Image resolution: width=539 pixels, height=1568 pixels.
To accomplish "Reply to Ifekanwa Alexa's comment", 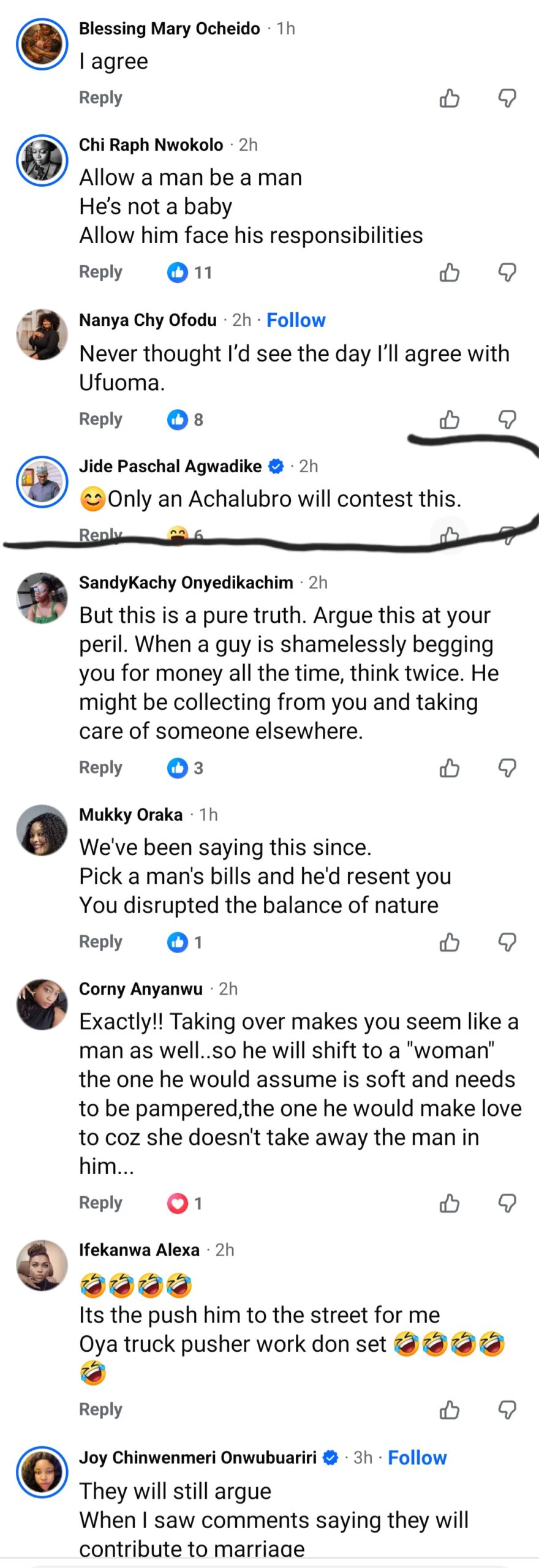I will click(x=100, y=1409).
